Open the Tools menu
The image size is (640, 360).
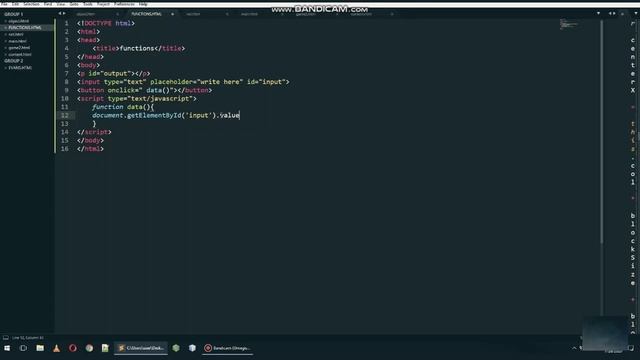click(x=88, y=4)
